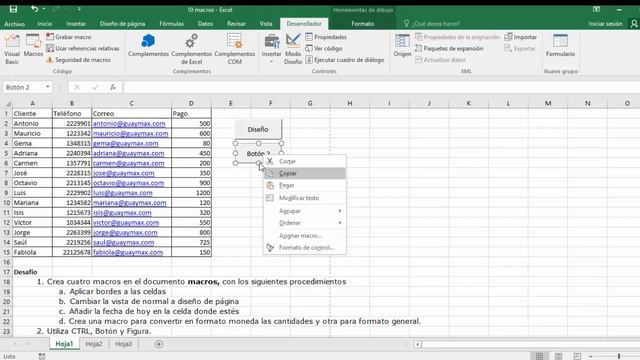Open mauricio@guaymax.com link
The image size is (640, 360).
(130, 133)
